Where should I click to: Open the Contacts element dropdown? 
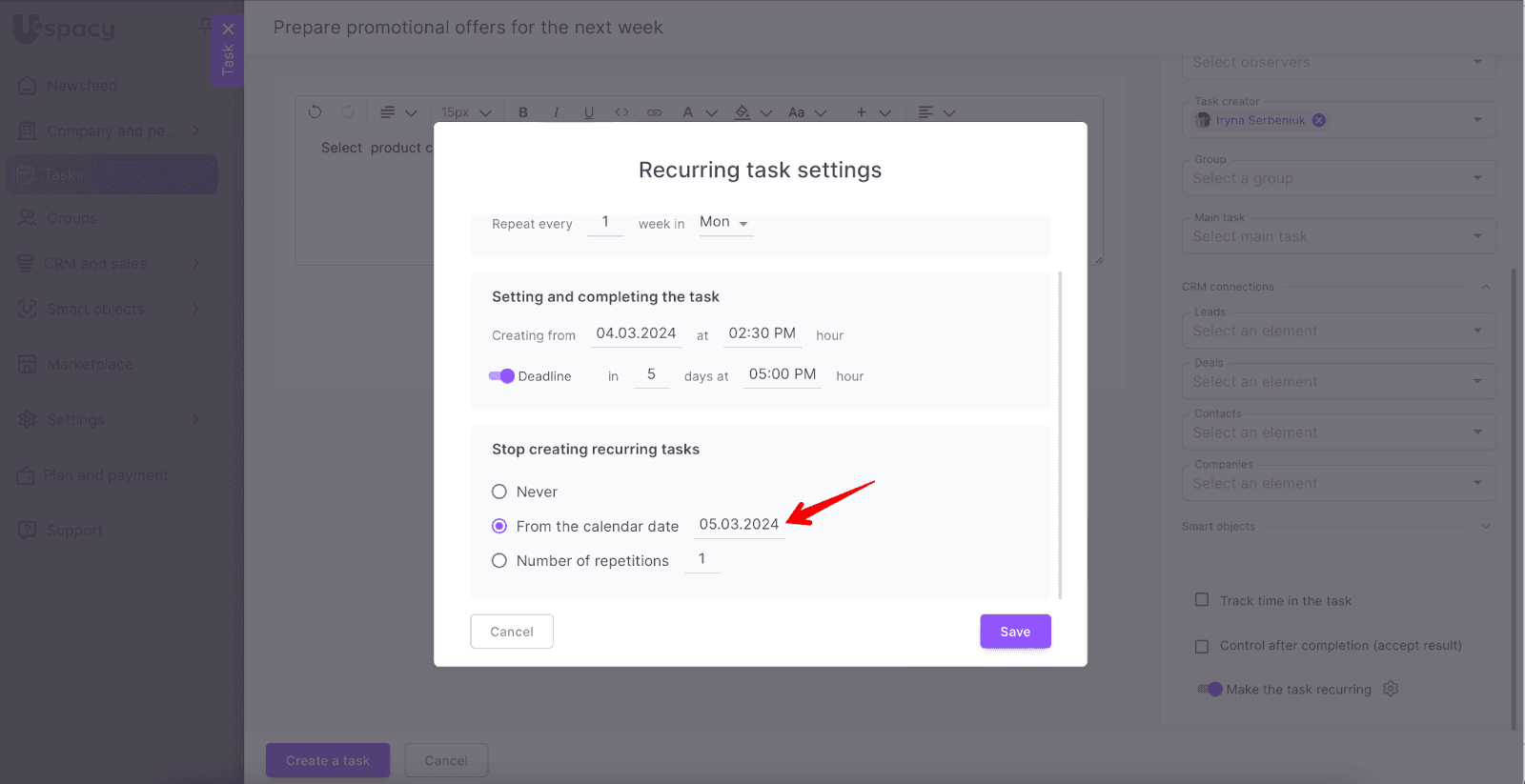click(1338, 432)
